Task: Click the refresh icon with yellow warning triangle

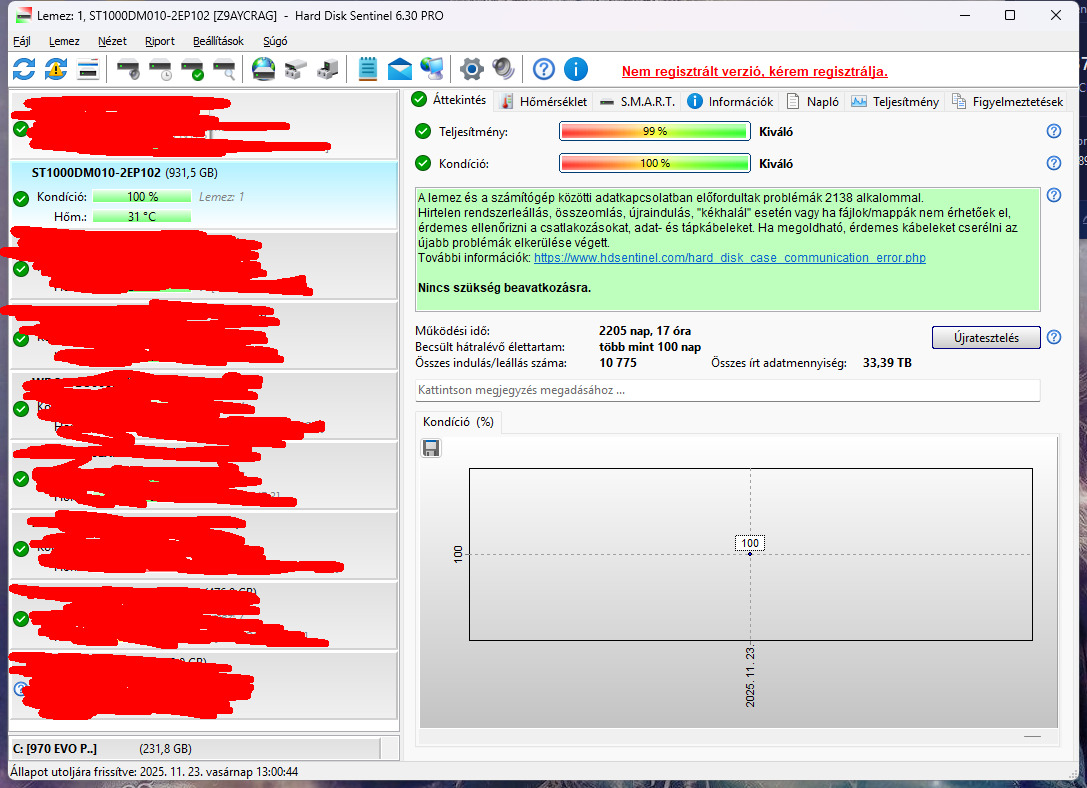Action: (56, 69)
